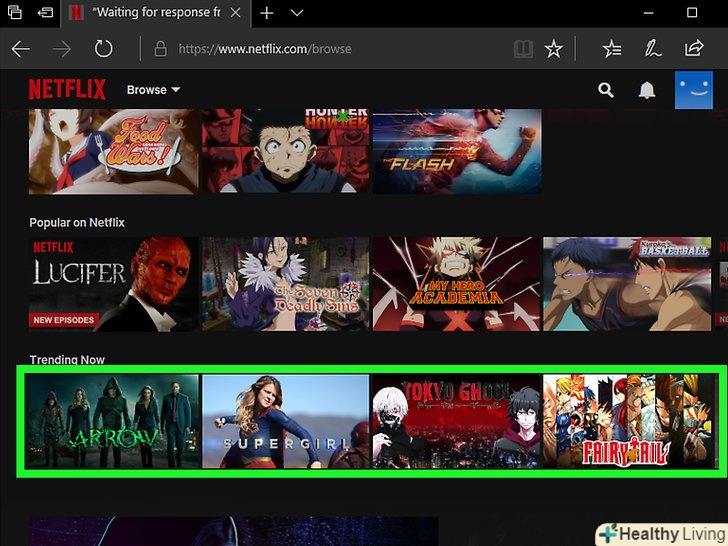Toggle Reading view book icon
728x546 pixels.
point(523,49)
